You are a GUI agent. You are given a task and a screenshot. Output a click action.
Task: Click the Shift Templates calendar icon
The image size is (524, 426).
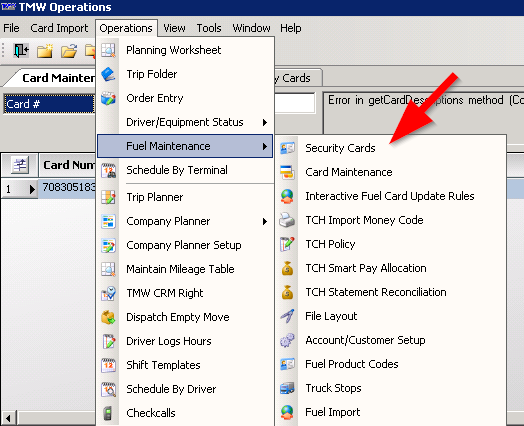tap(108, 366)
